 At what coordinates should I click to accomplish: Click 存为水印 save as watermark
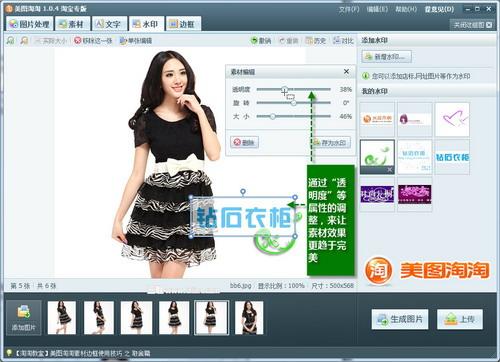[x=331, y=143]
